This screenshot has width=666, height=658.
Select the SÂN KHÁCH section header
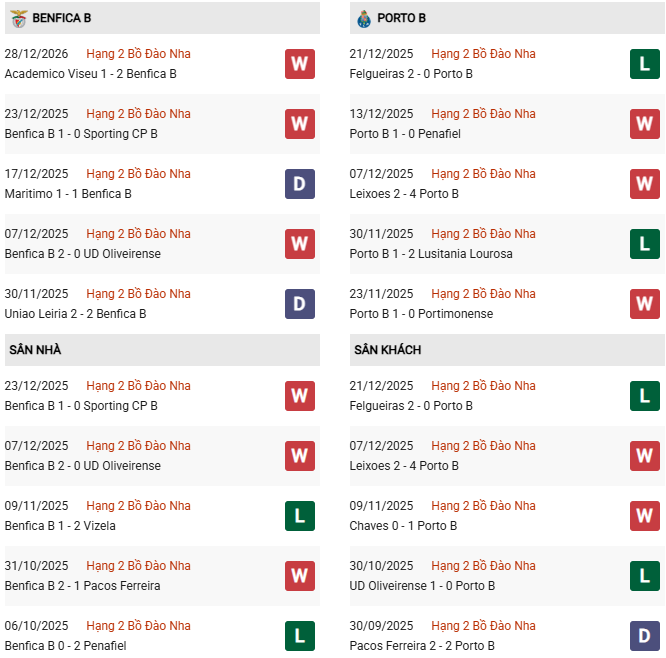(x=387, y=350)
